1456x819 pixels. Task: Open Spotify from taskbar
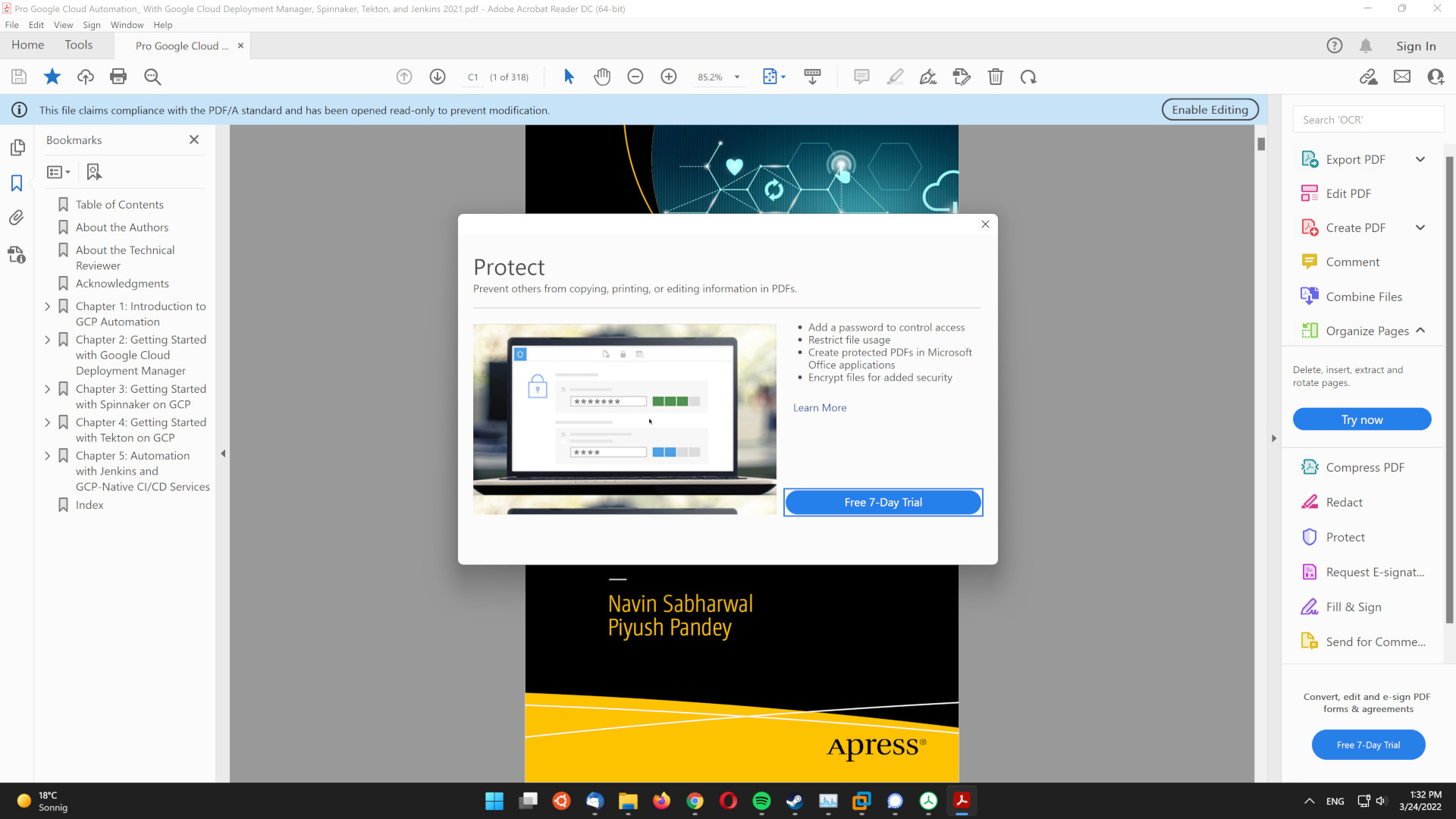tap(761, 801)
